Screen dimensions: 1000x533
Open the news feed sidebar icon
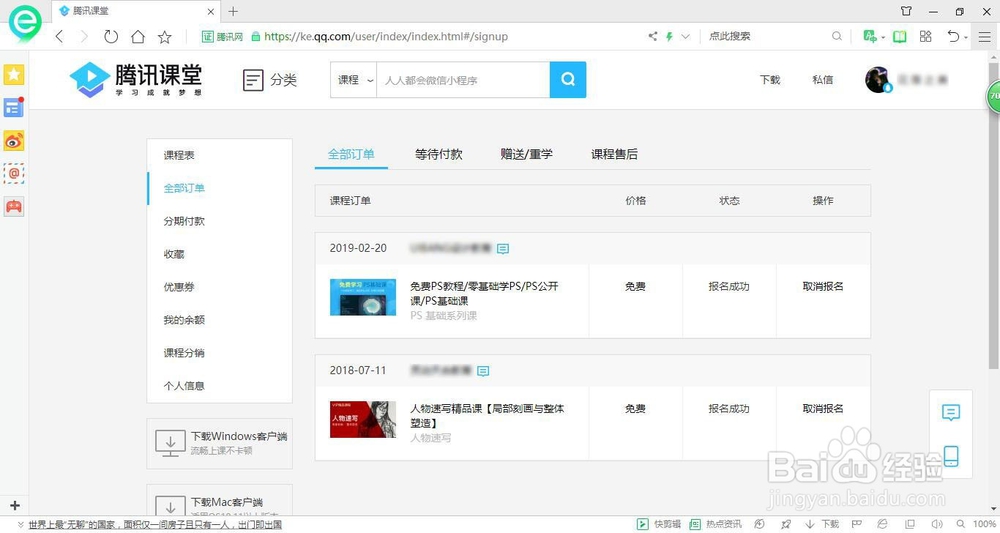tap(14, 108)
